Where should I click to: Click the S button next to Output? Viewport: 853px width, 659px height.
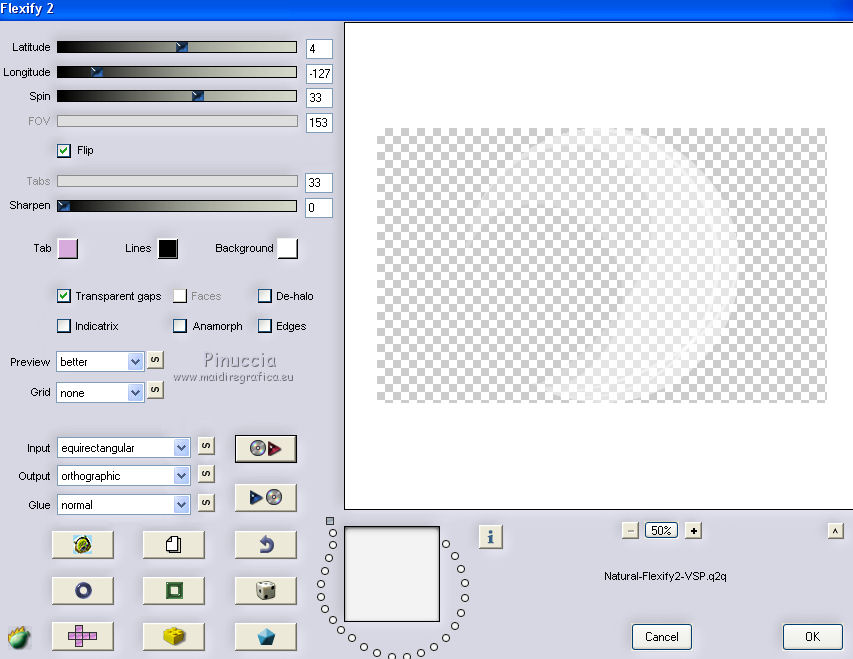click(206, 474)
